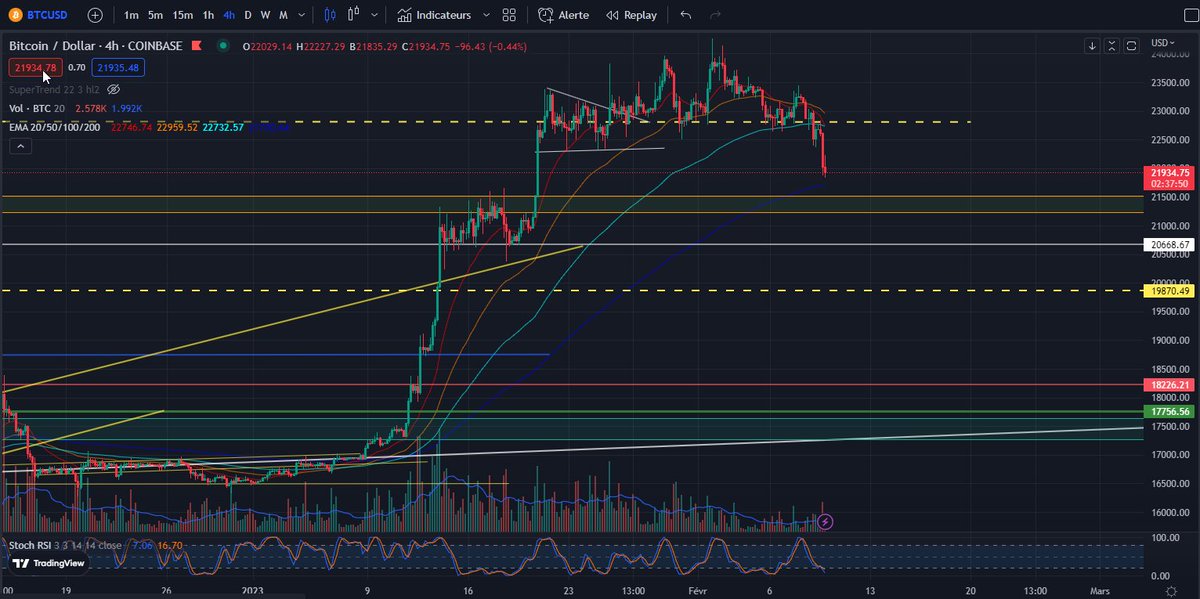Choose the D daily timeframe
Screen dimensions: 1200x599
(248, 15)
